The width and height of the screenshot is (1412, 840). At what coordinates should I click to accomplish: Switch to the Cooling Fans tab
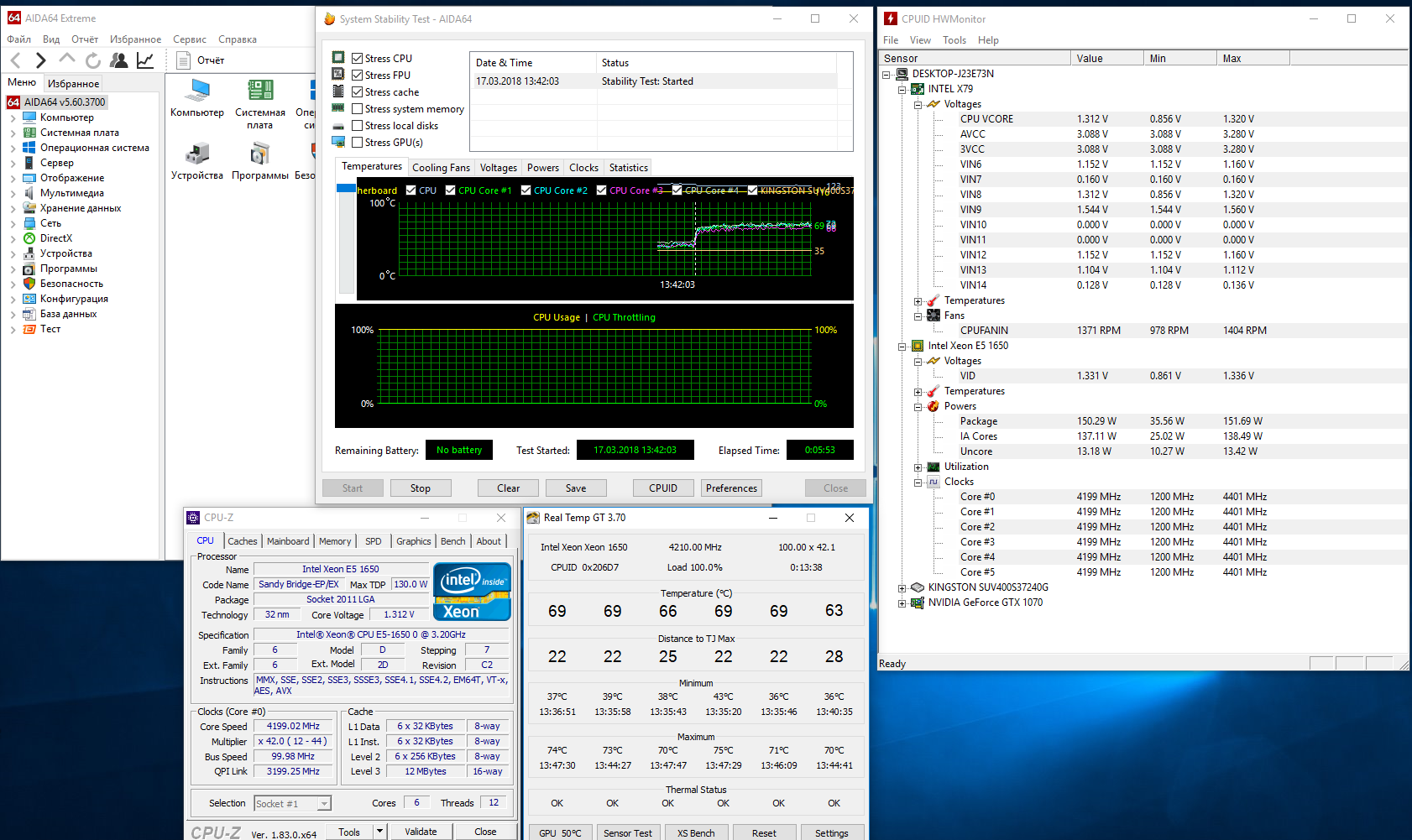[441, 168]
